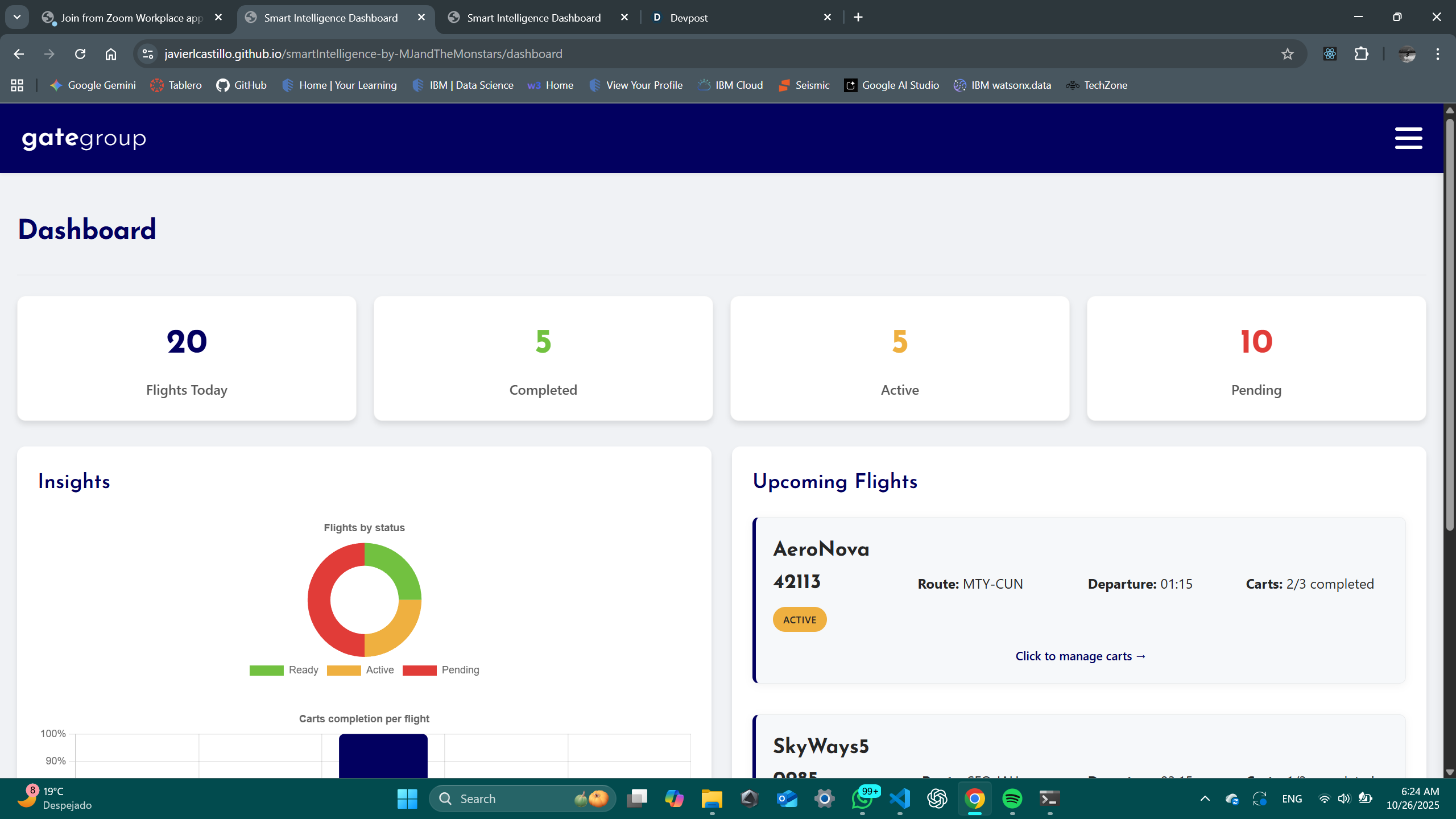The image size is (1456, 819).
Task: Open the hamburger menu in gategroup header
Action: tap(1408, 138)
